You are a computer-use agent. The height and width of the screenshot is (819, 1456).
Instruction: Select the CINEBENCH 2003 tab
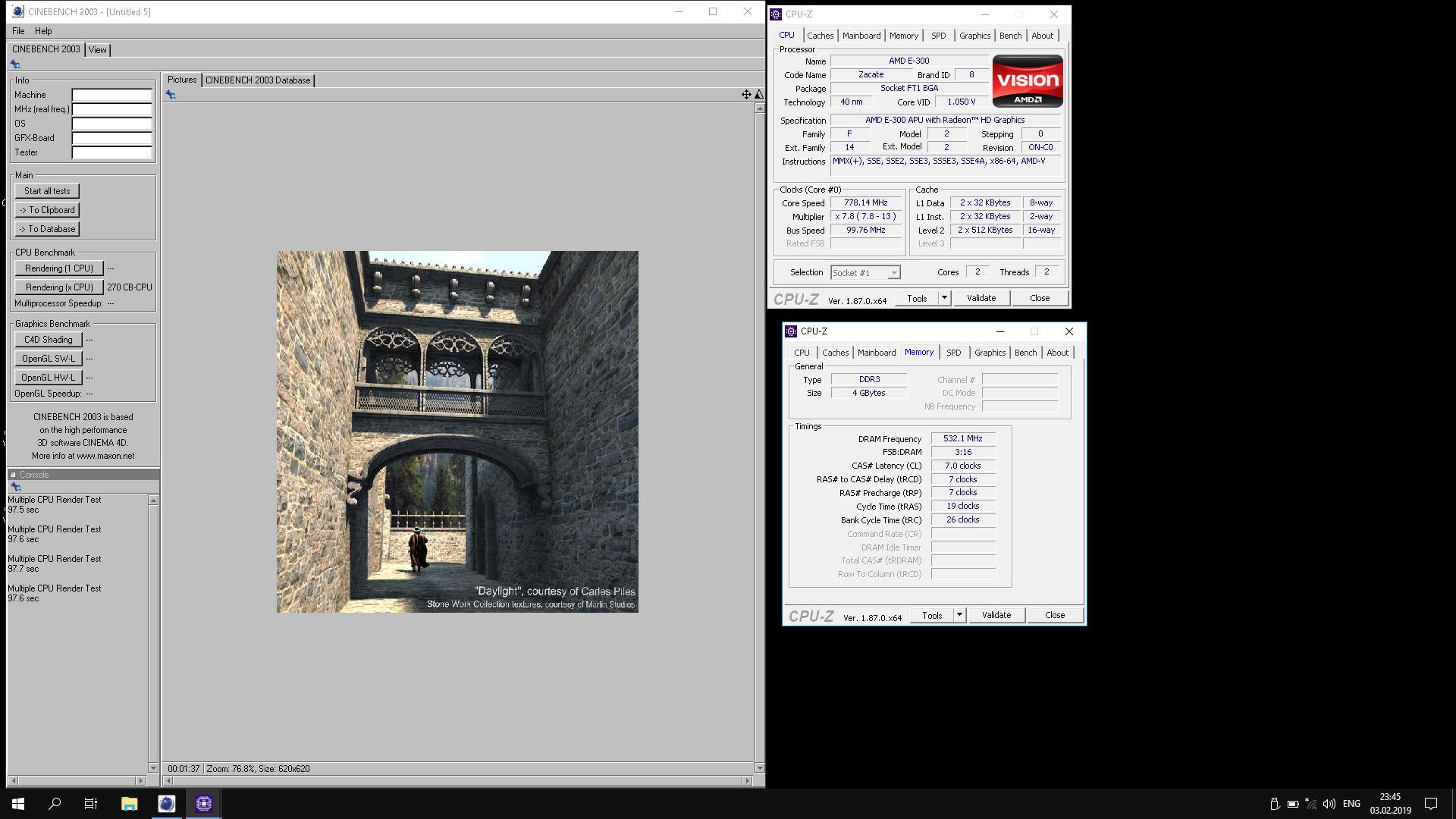[x=46, y=49]
